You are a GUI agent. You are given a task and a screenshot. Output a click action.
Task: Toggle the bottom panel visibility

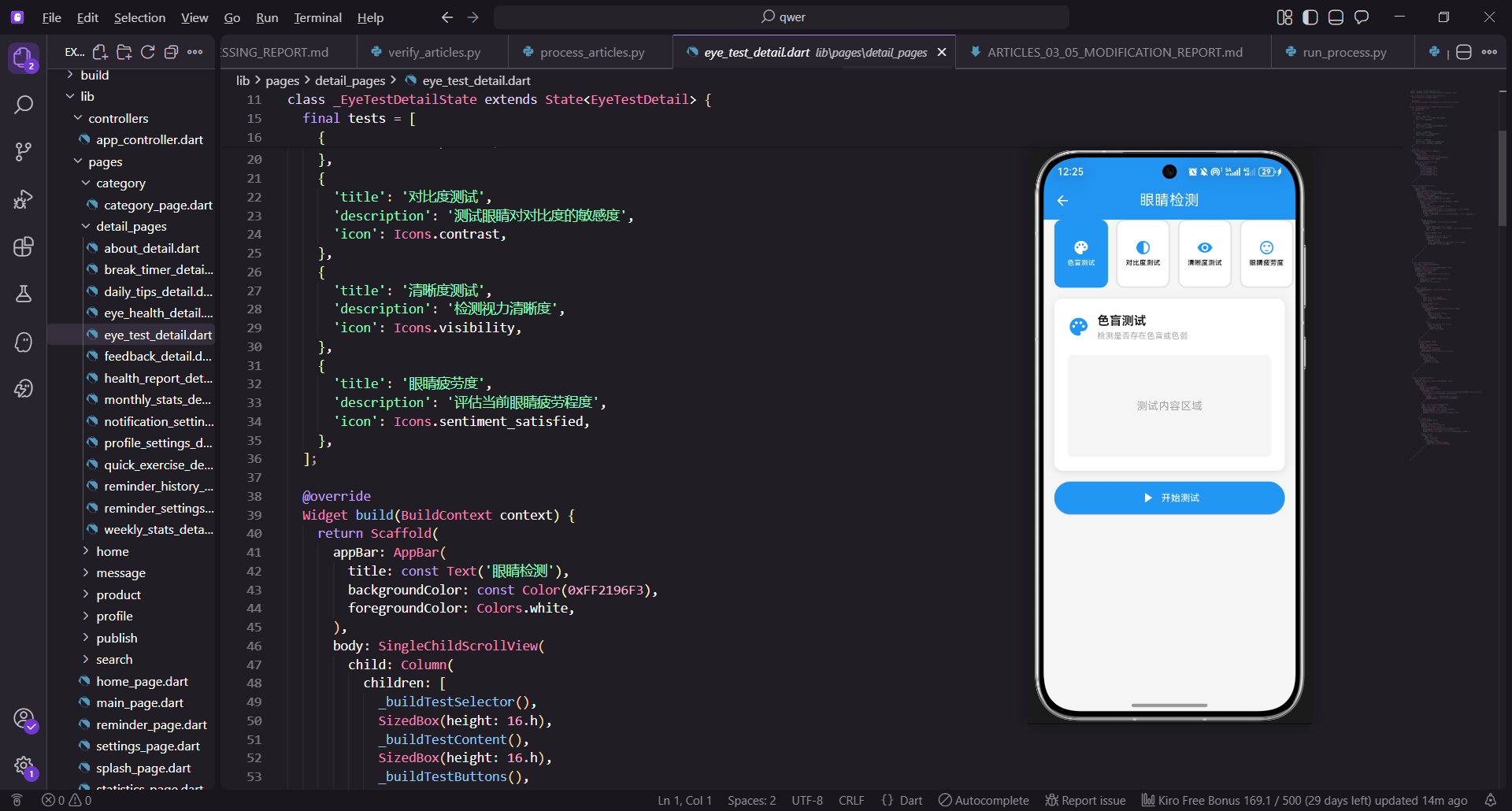[1336, 17]
